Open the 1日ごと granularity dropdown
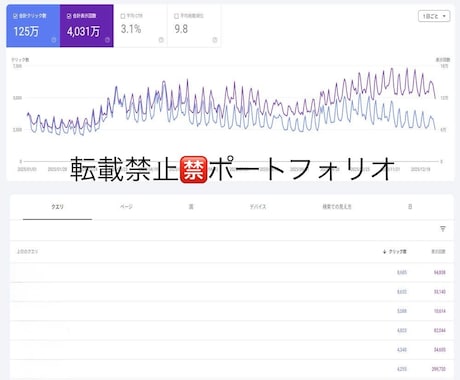460x380 pixels. pyautogui.click(x=434, y=16)
